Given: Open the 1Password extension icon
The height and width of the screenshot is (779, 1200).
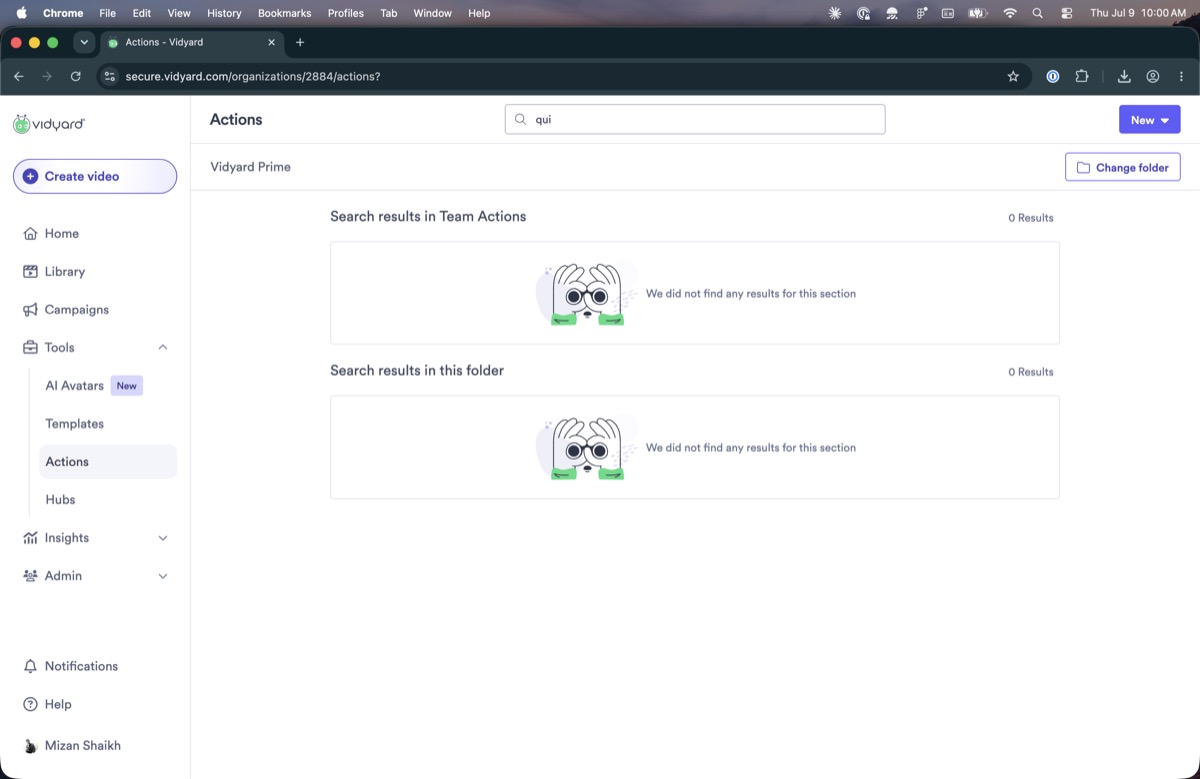Looking at the screenshot, I should [1052, 76].
